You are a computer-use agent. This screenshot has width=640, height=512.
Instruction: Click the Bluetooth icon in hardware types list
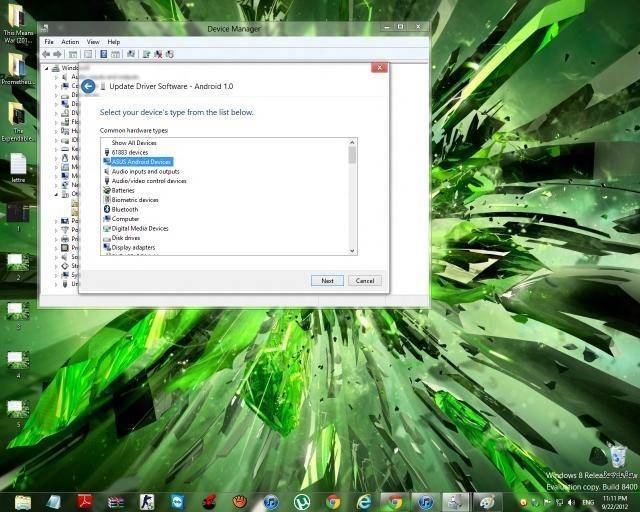pos(107,209)
